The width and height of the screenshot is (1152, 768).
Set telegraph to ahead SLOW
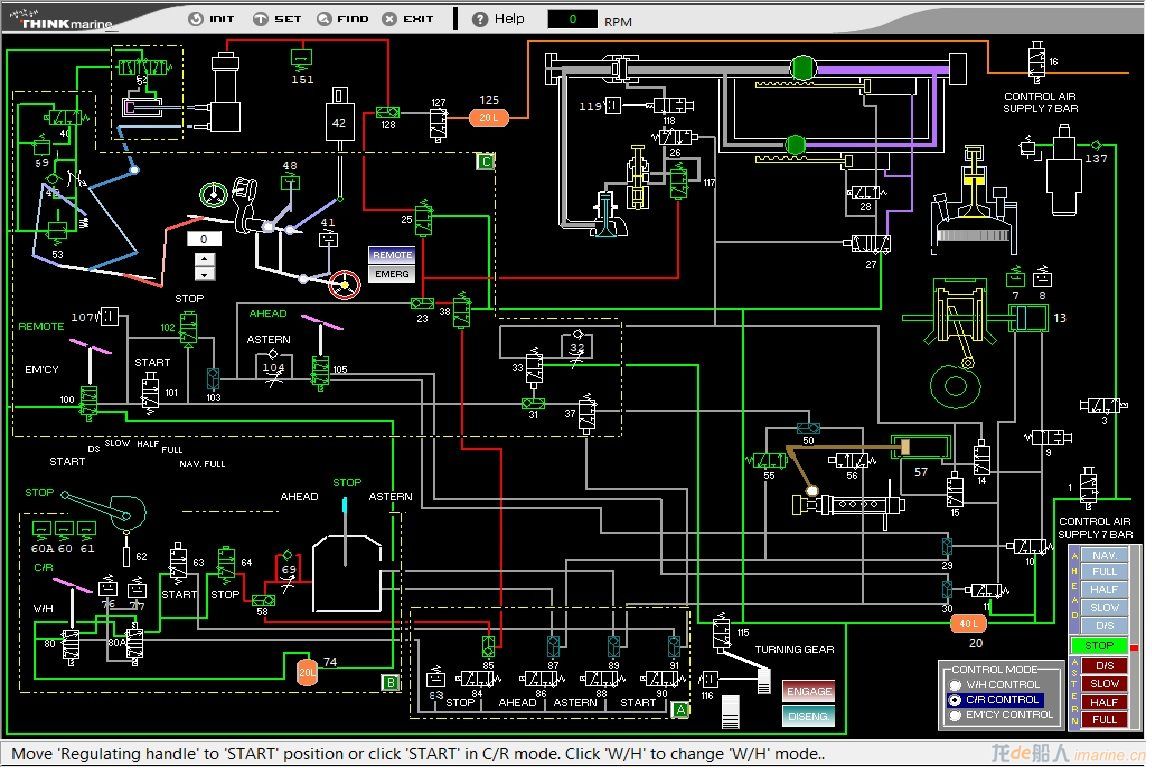point(1104,608)
